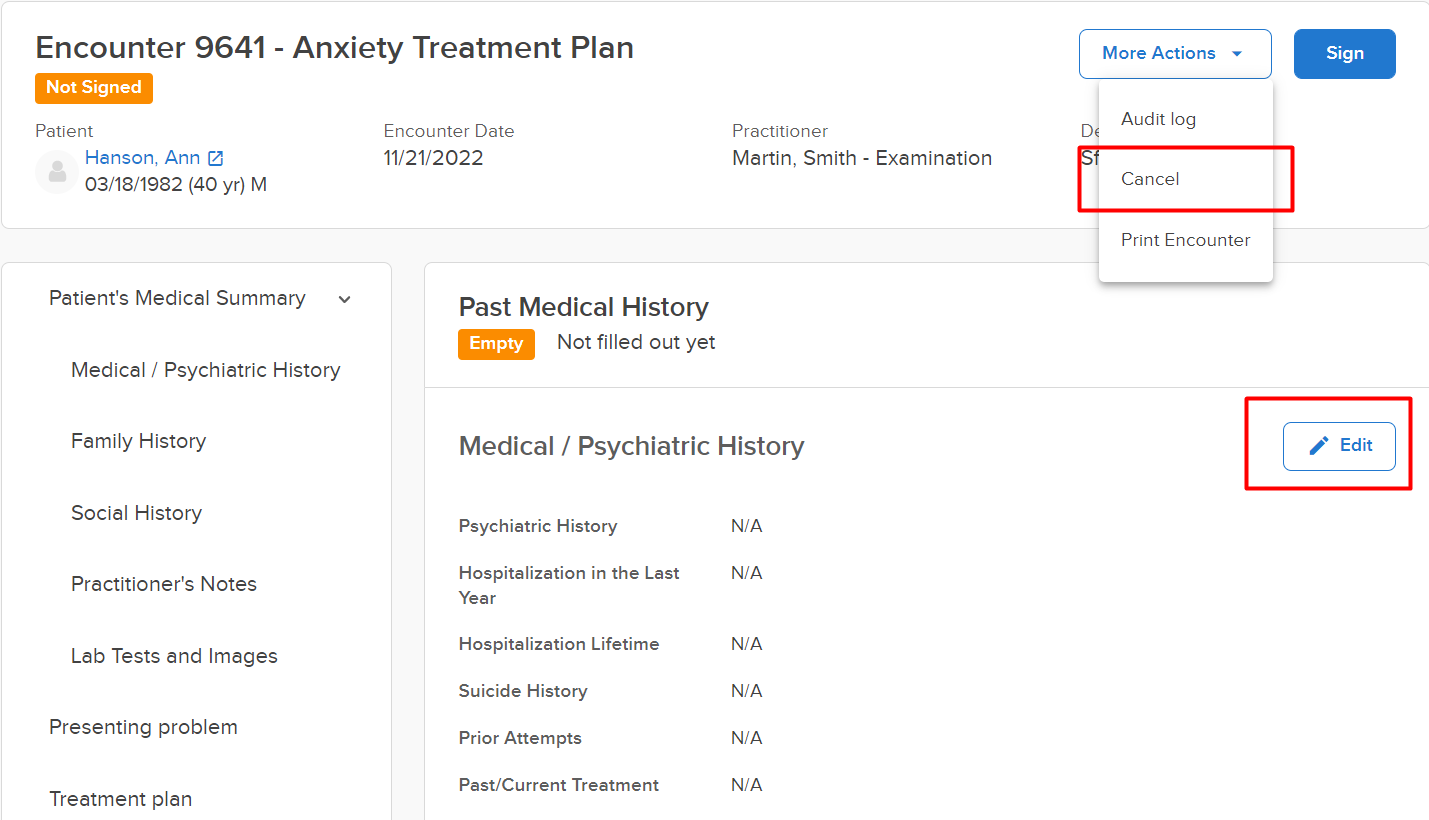The width and height of the screenshot is (1429, 820).
Task: Click the More Actions dropdown arrow
Action: click(x=1237, y=54)
